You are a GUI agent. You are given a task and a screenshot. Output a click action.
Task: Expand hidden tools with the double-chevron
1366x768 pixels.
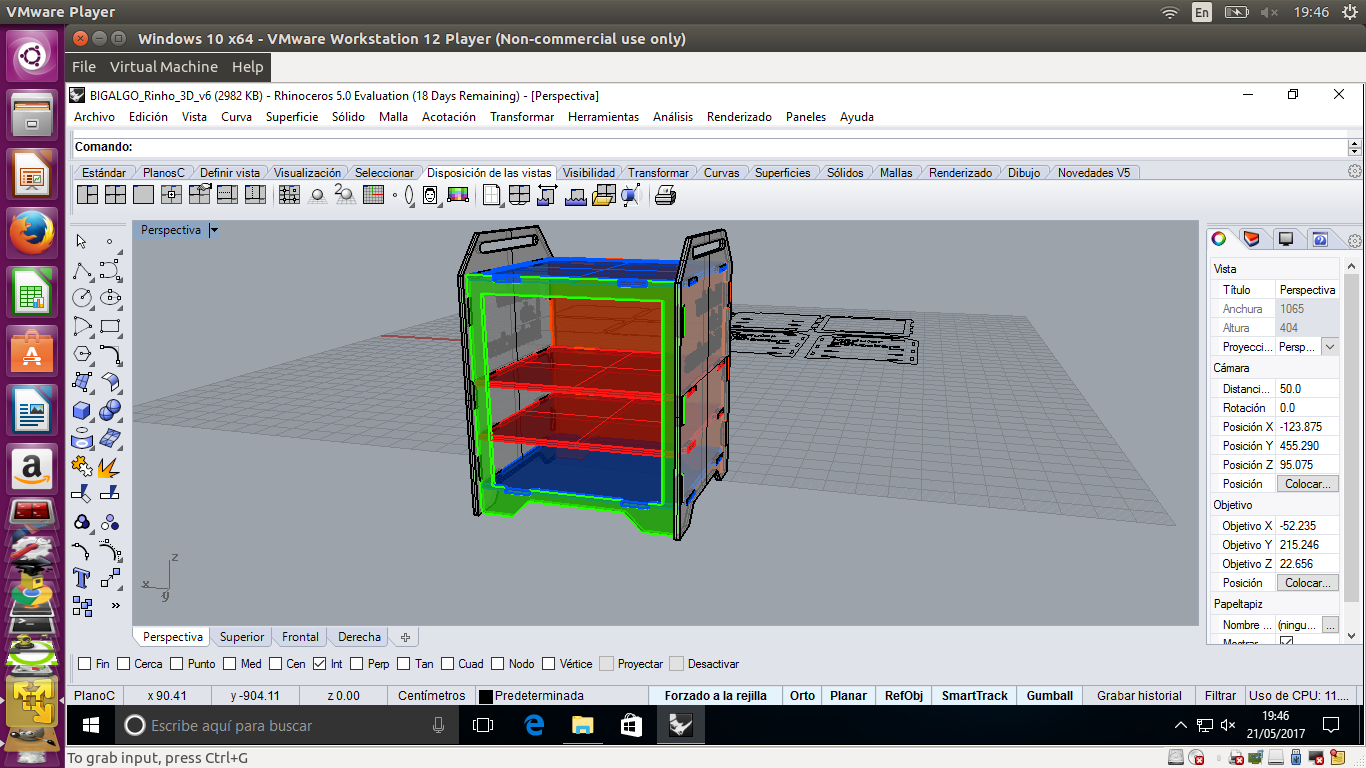pyautogui.click(x=115, y=605)
